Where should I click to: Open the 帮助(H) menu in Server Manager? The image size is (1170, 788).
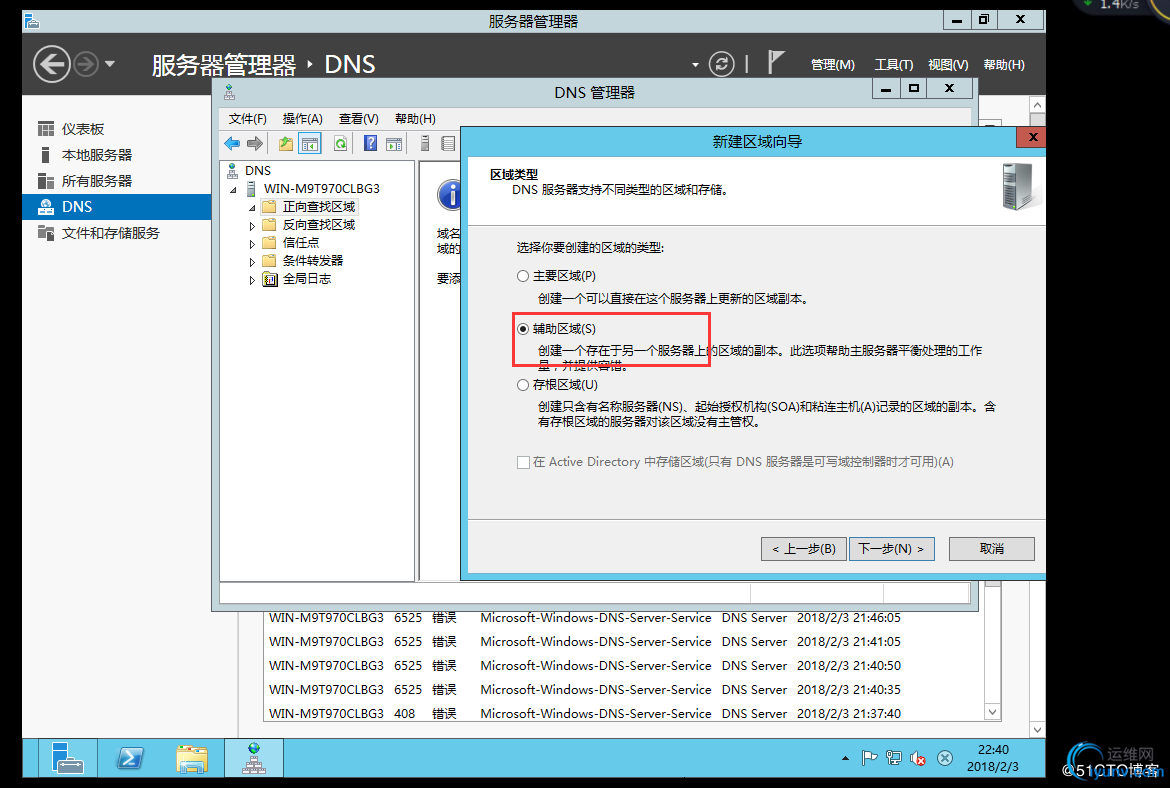click(x=1004, y=65)
